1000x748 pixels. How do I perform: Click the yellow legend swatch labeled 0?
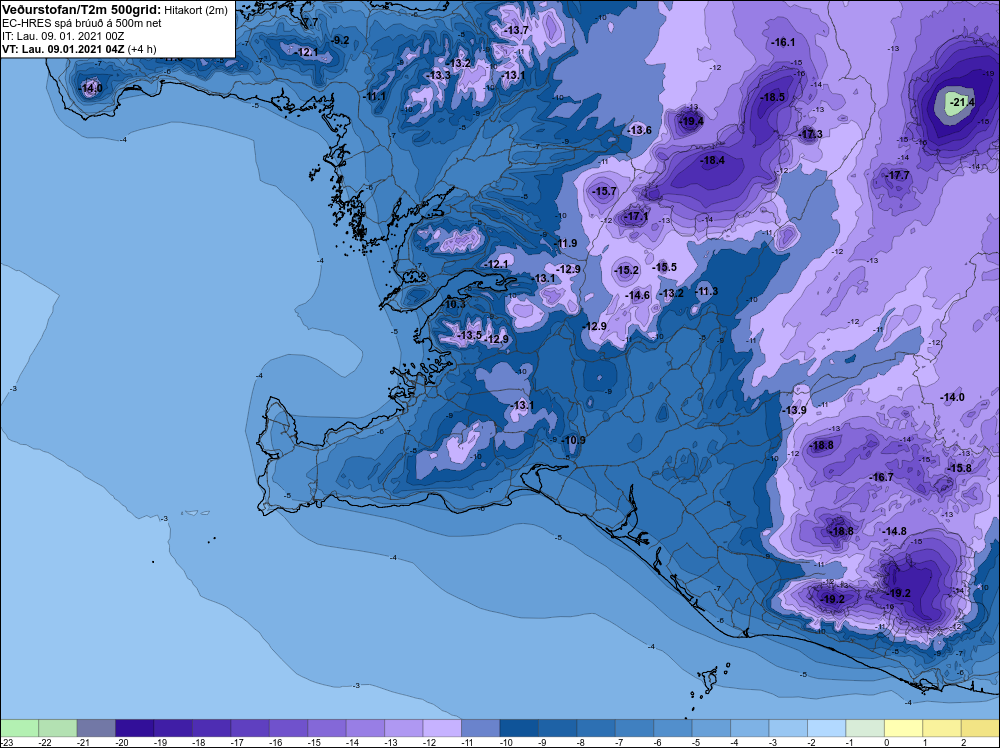click(904, 728)
